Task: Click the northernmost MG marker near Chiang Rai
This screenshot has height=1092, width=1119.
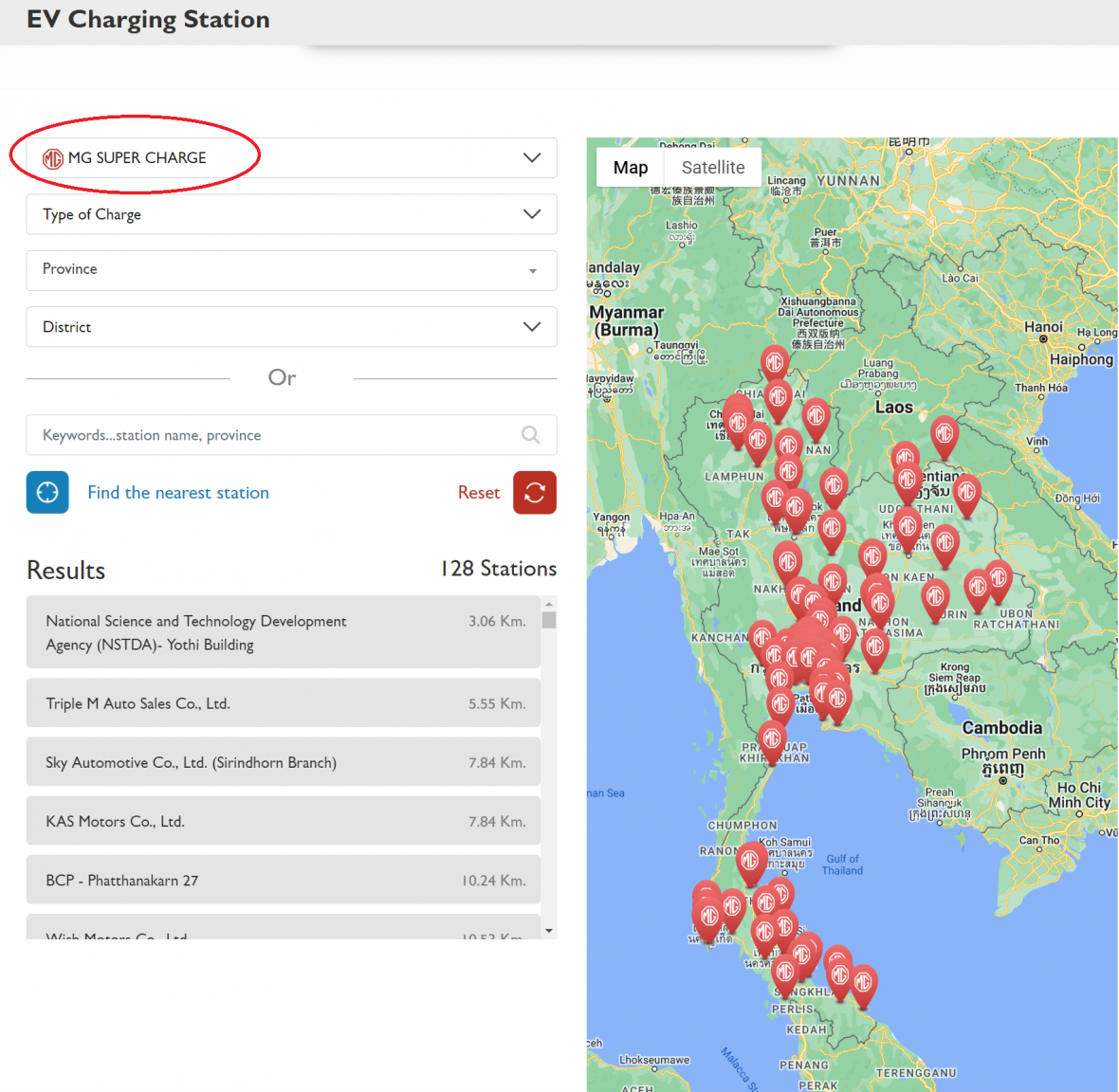Action: click(774, 362)
